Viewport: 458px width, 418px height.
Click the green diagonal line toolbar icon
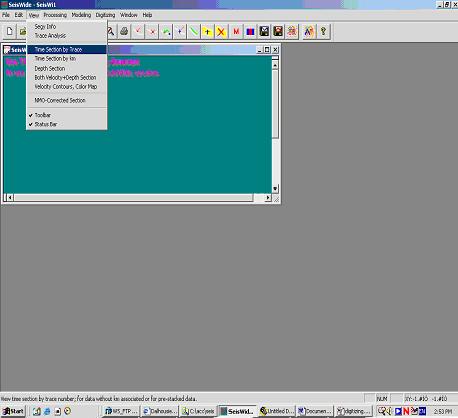[194, 32]
